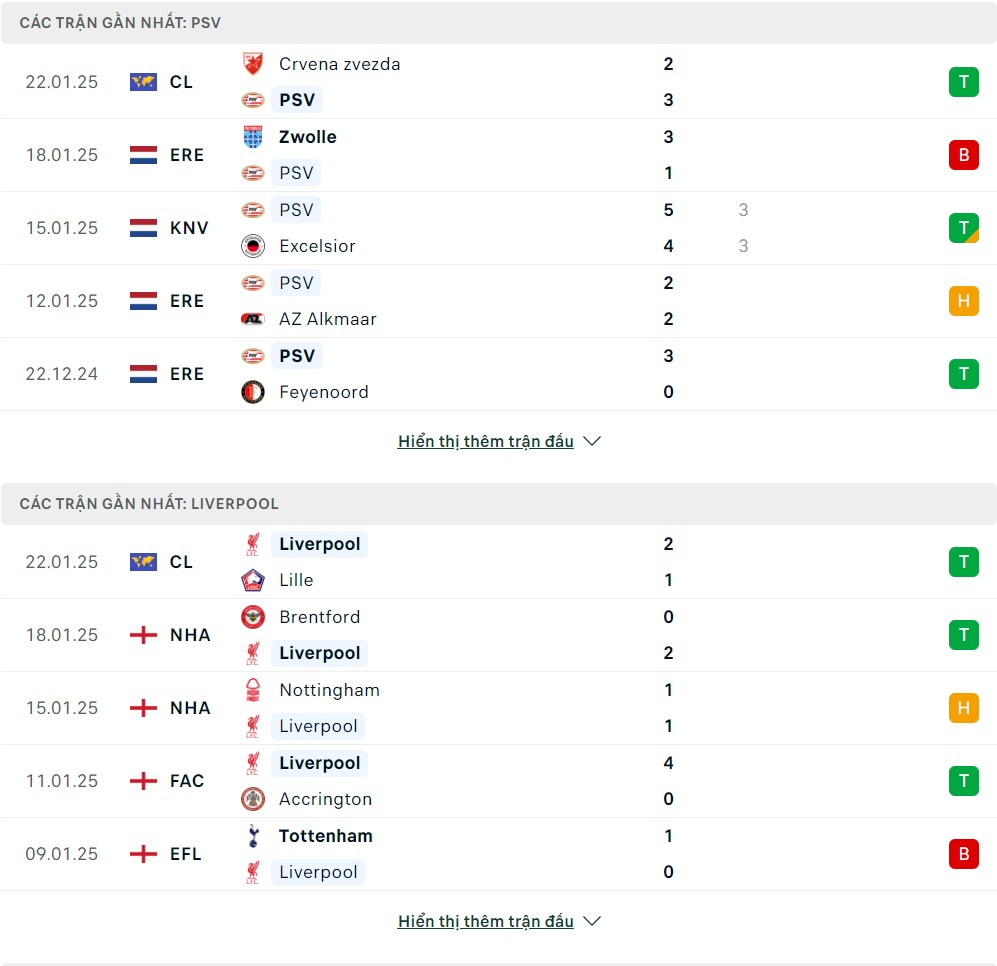Click the CL flag on Liverpool–Lille match
997x966 pixels.
tap(143, 562)
